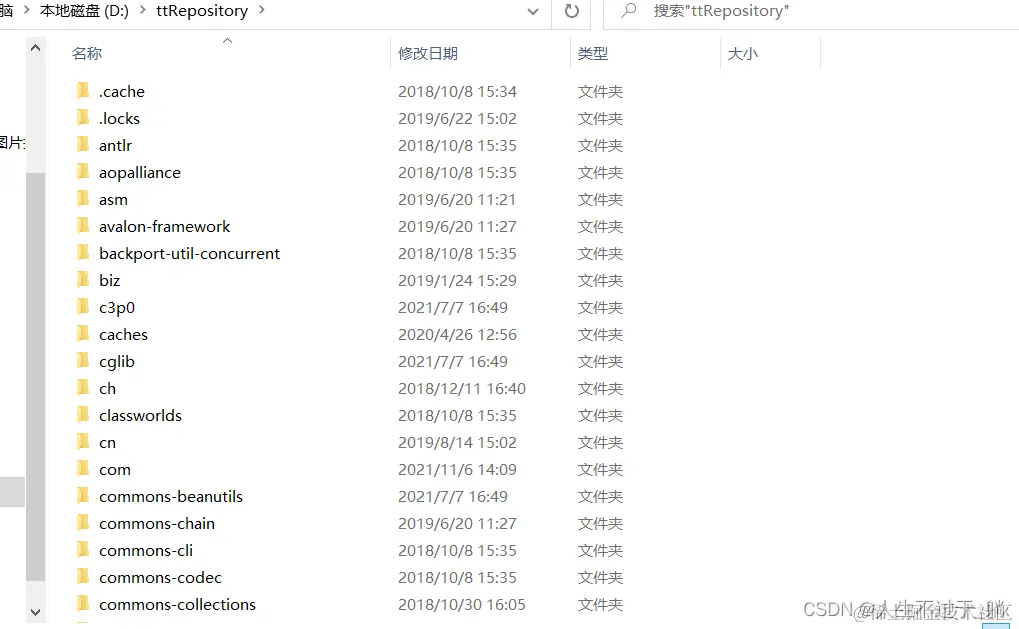The image size is (1019, 629).
Task: Select the .cache folder name
Action: point(122,92)
